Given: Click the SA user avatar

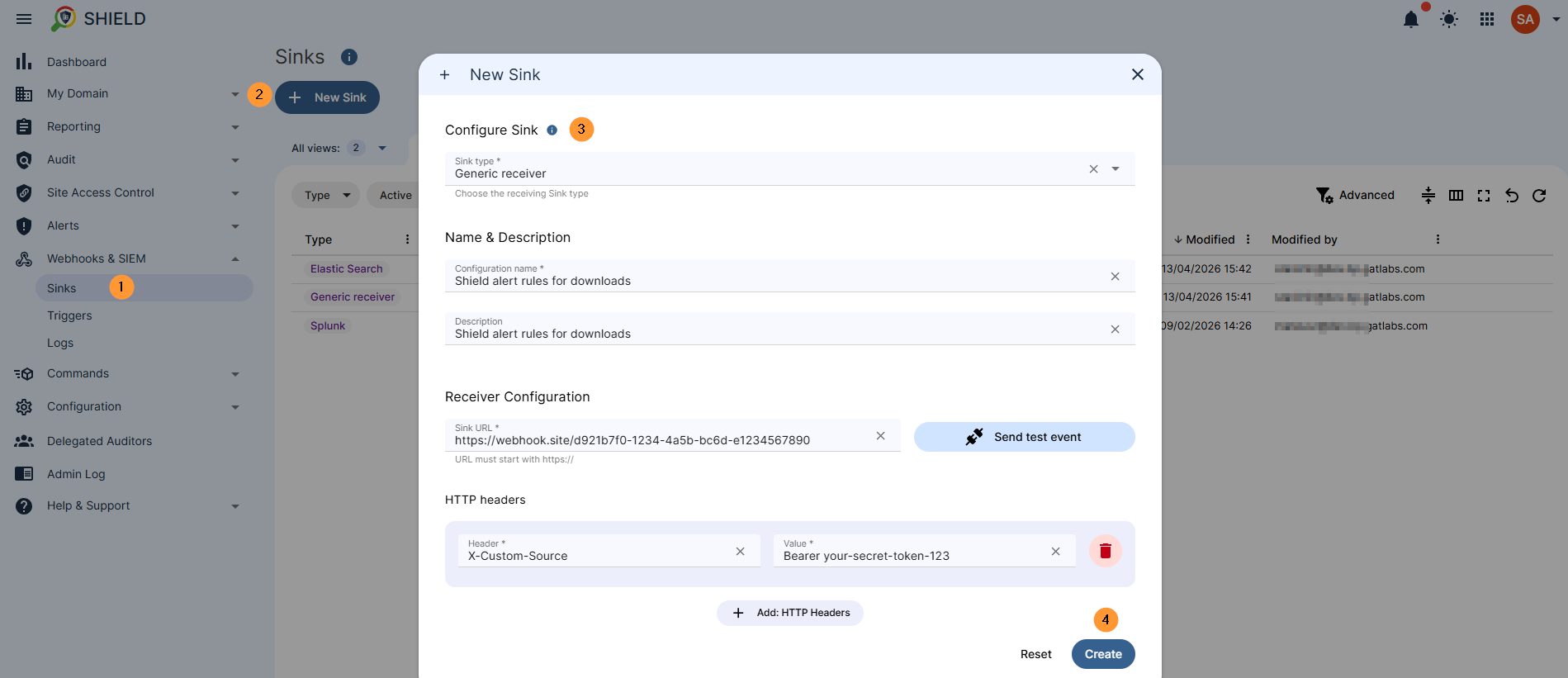Looking at the screenshot, I should click(1525, 19).
